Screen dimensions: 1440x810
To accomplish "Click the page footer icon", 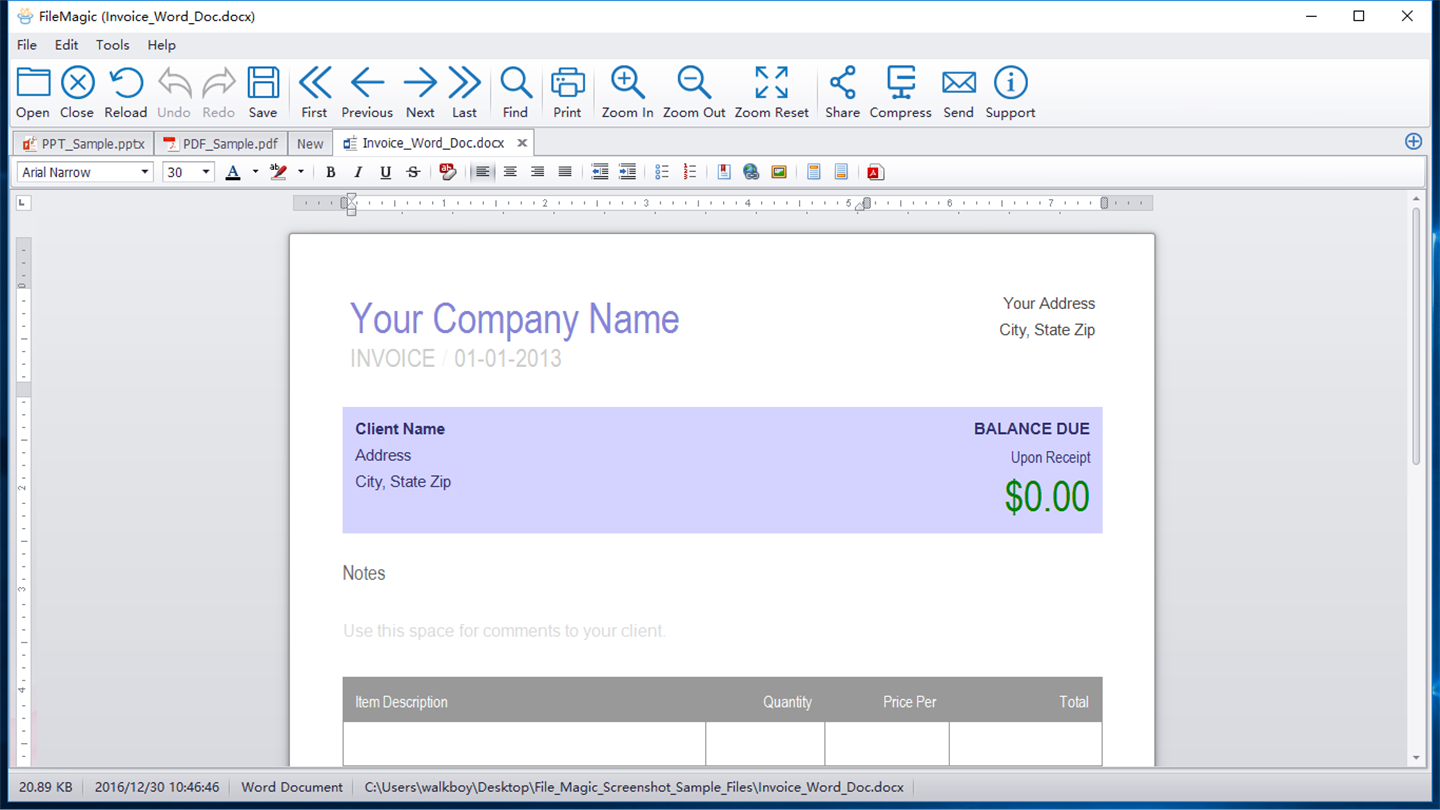I will coord(841,172).
